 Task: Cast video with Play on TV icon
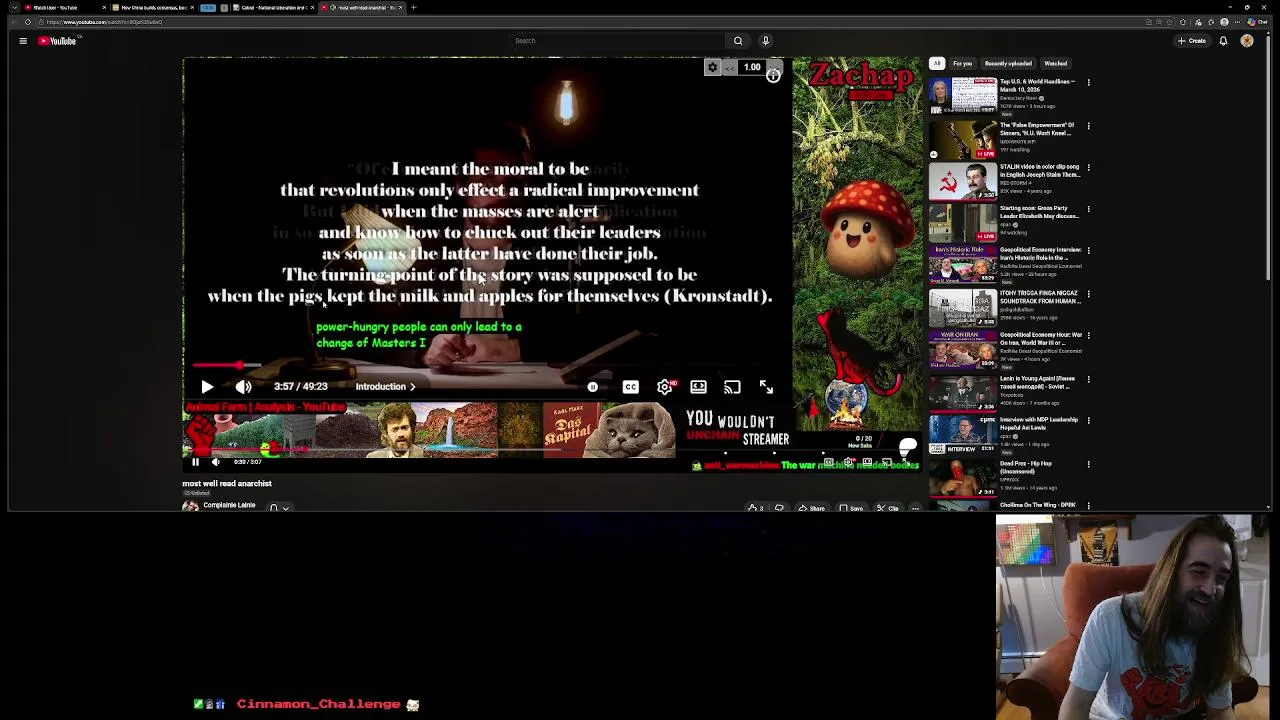[732, 387]
